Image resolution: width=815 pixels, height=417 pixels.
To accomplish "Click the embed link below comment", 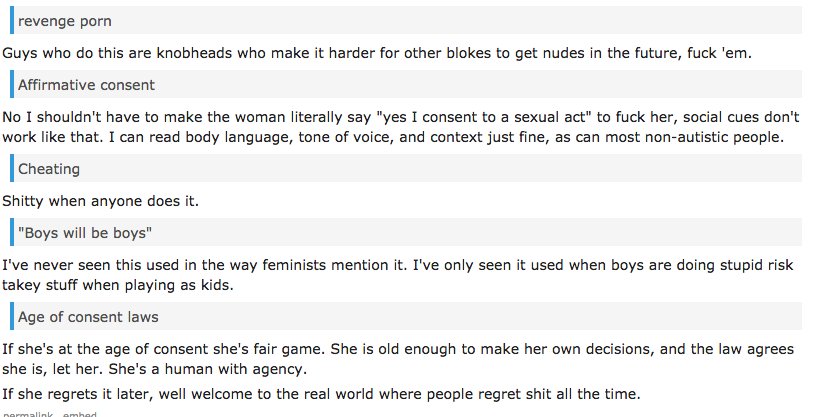I will 80,414.
